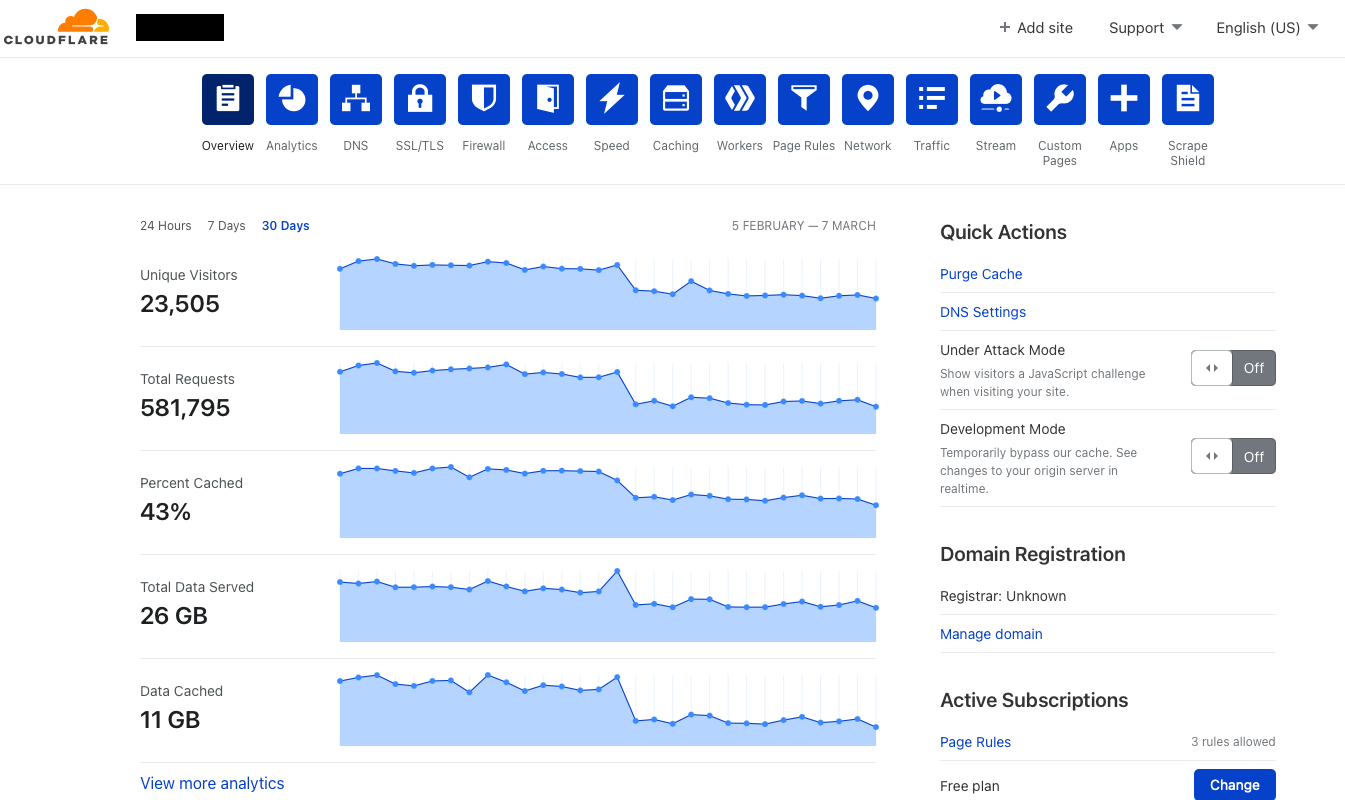This screenshot has height=800, width=1345.
Task: Toggle Development Mode switch
Action: tap(1233, 457)
